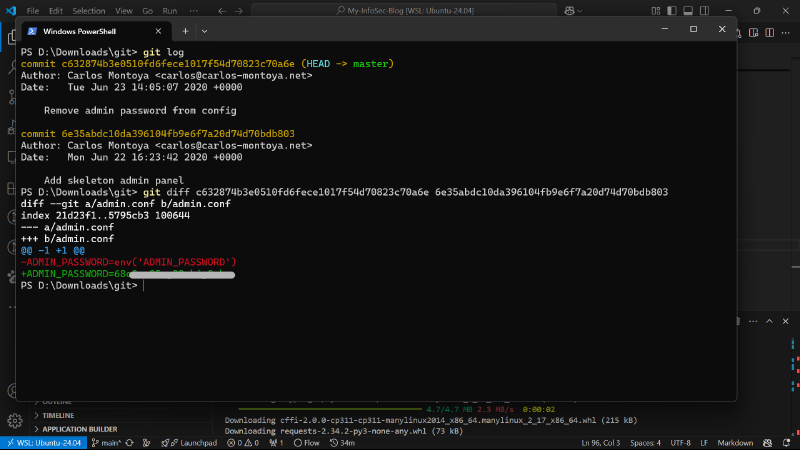
Task: Click the Go Back navigation arrow
Action: pos(222,11)
